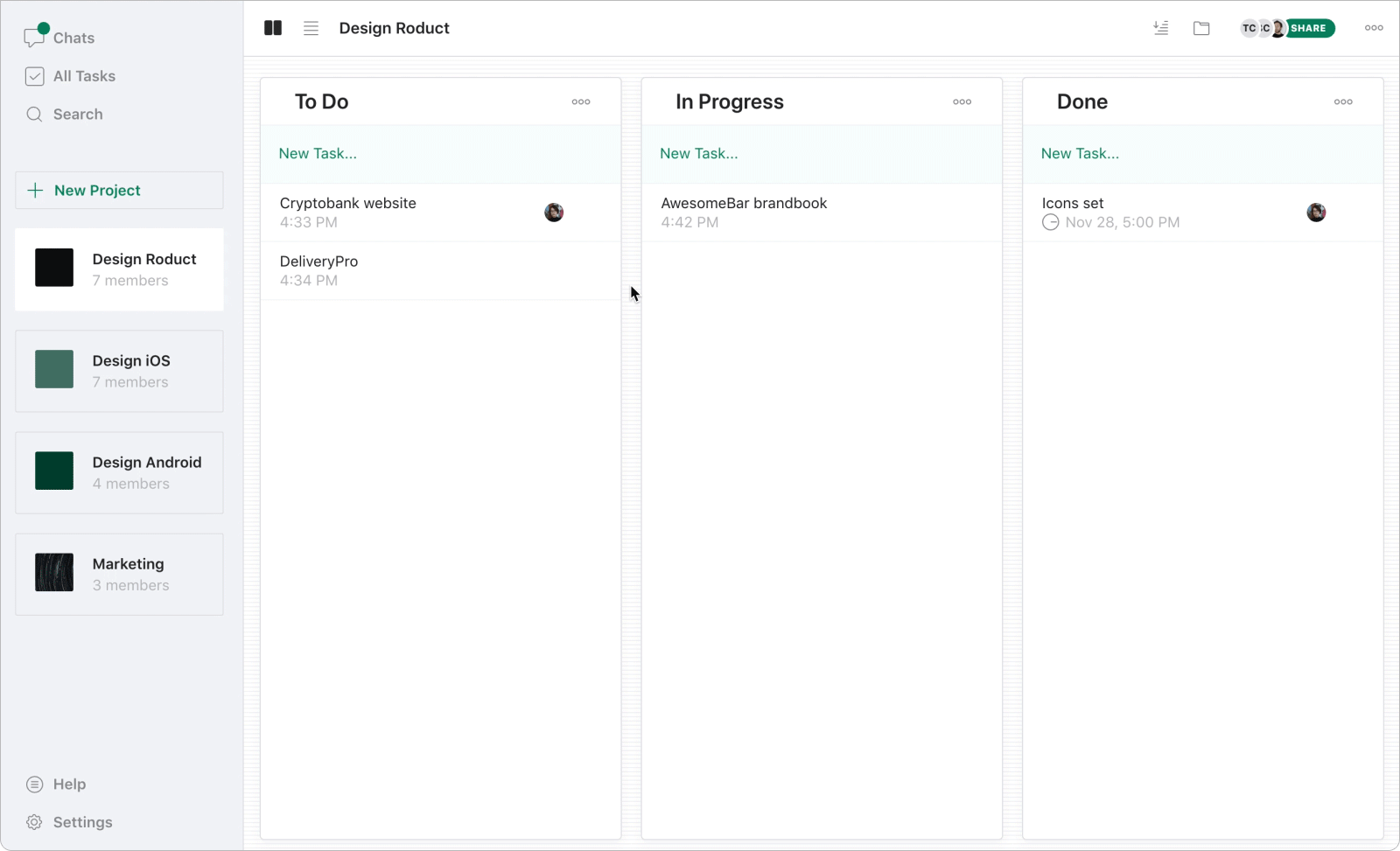Click the 4:42 PM timestamp
The width and height of the screenshot is (1400, 851).
[x=689, y=222]
